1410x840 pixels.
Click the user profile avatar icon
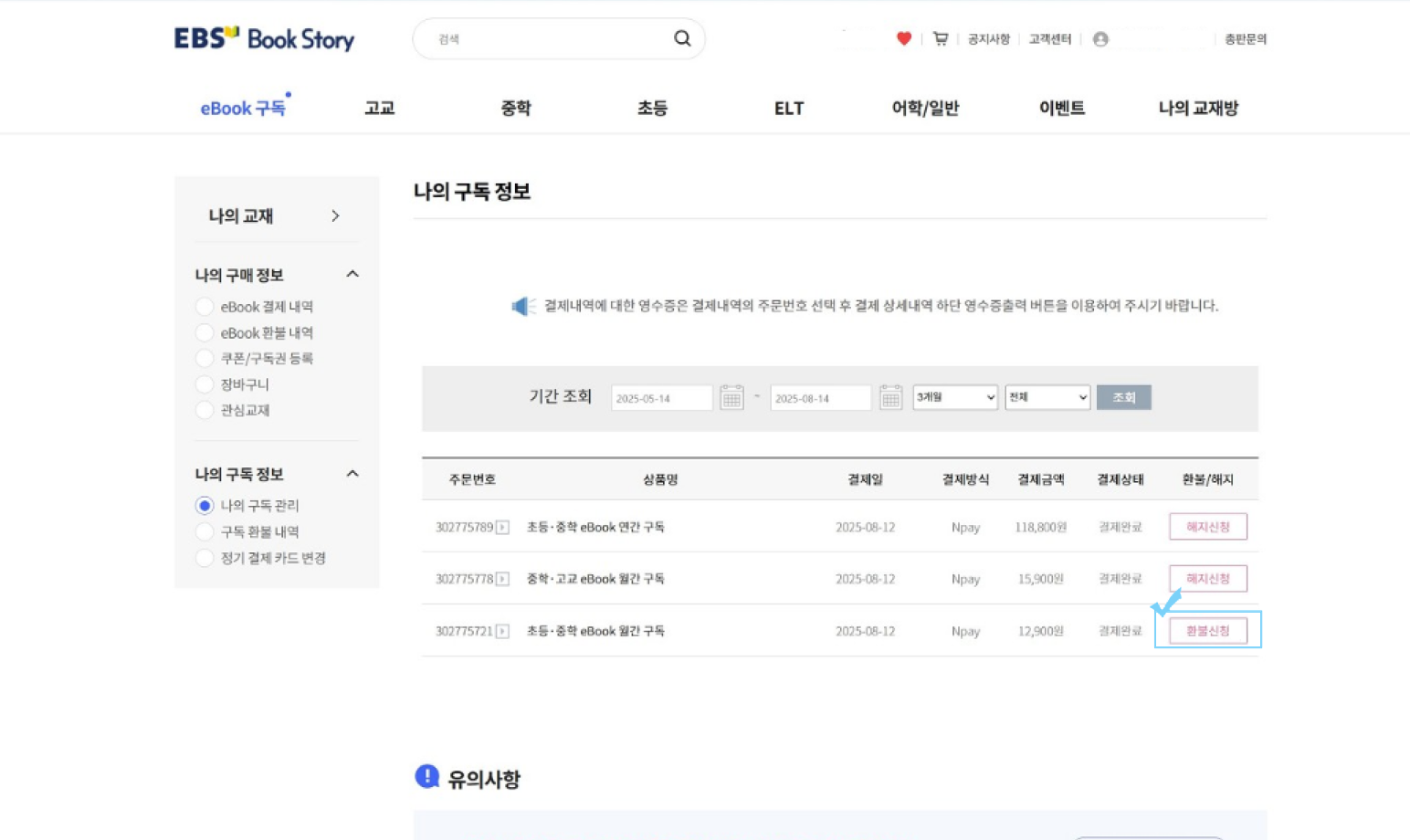[x=1100, y=39]
